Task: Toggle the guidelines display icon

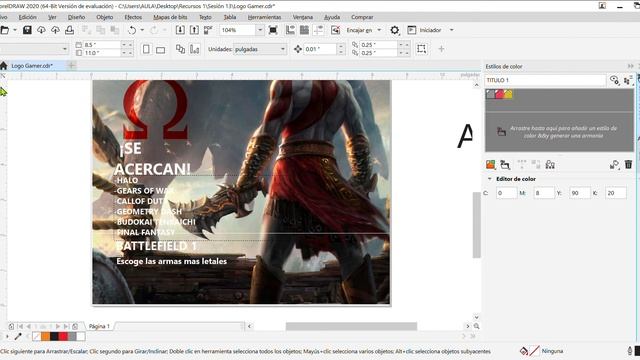Action: (x=318, y=30)
